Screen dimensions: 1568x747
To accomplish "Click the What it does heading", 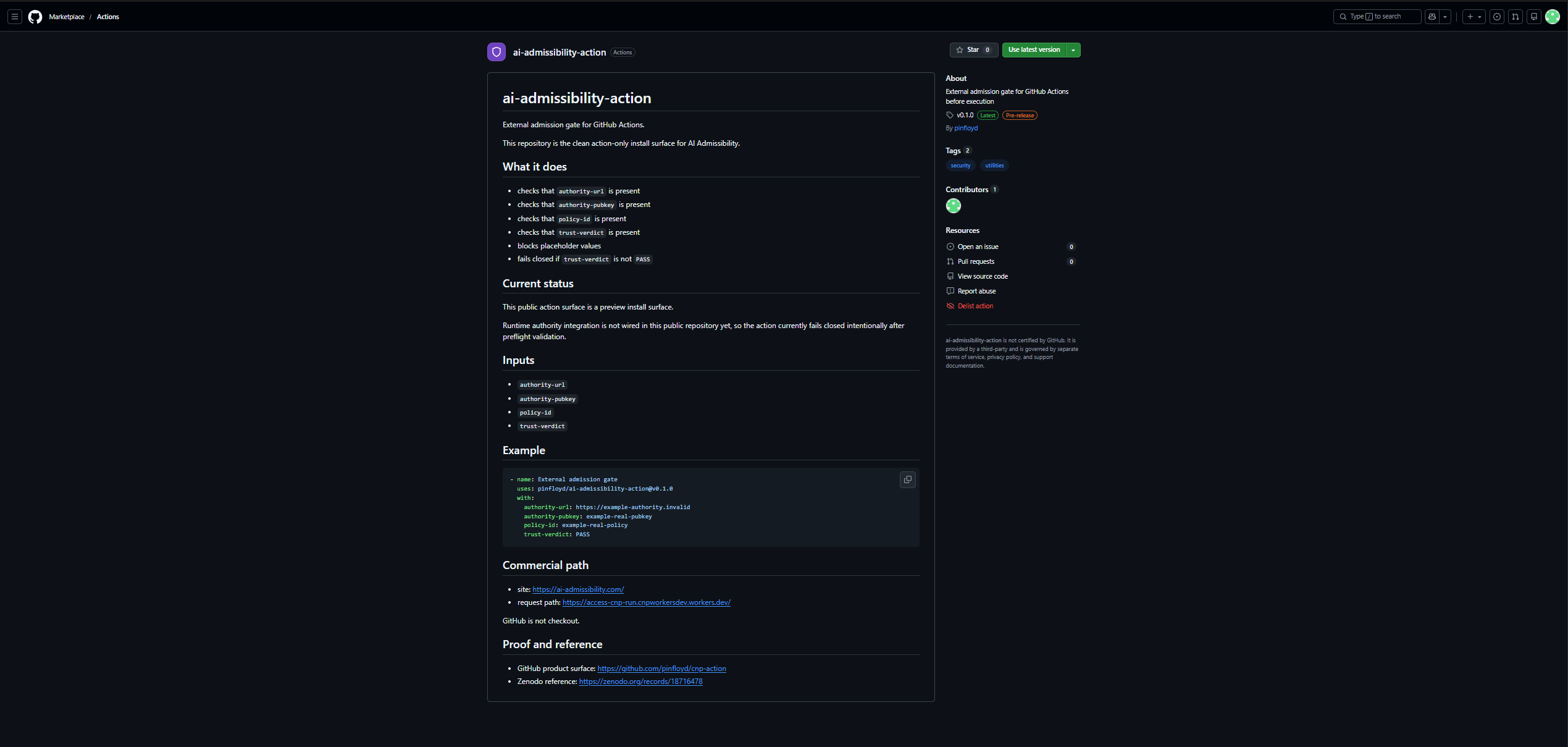I will click(535, 167).
